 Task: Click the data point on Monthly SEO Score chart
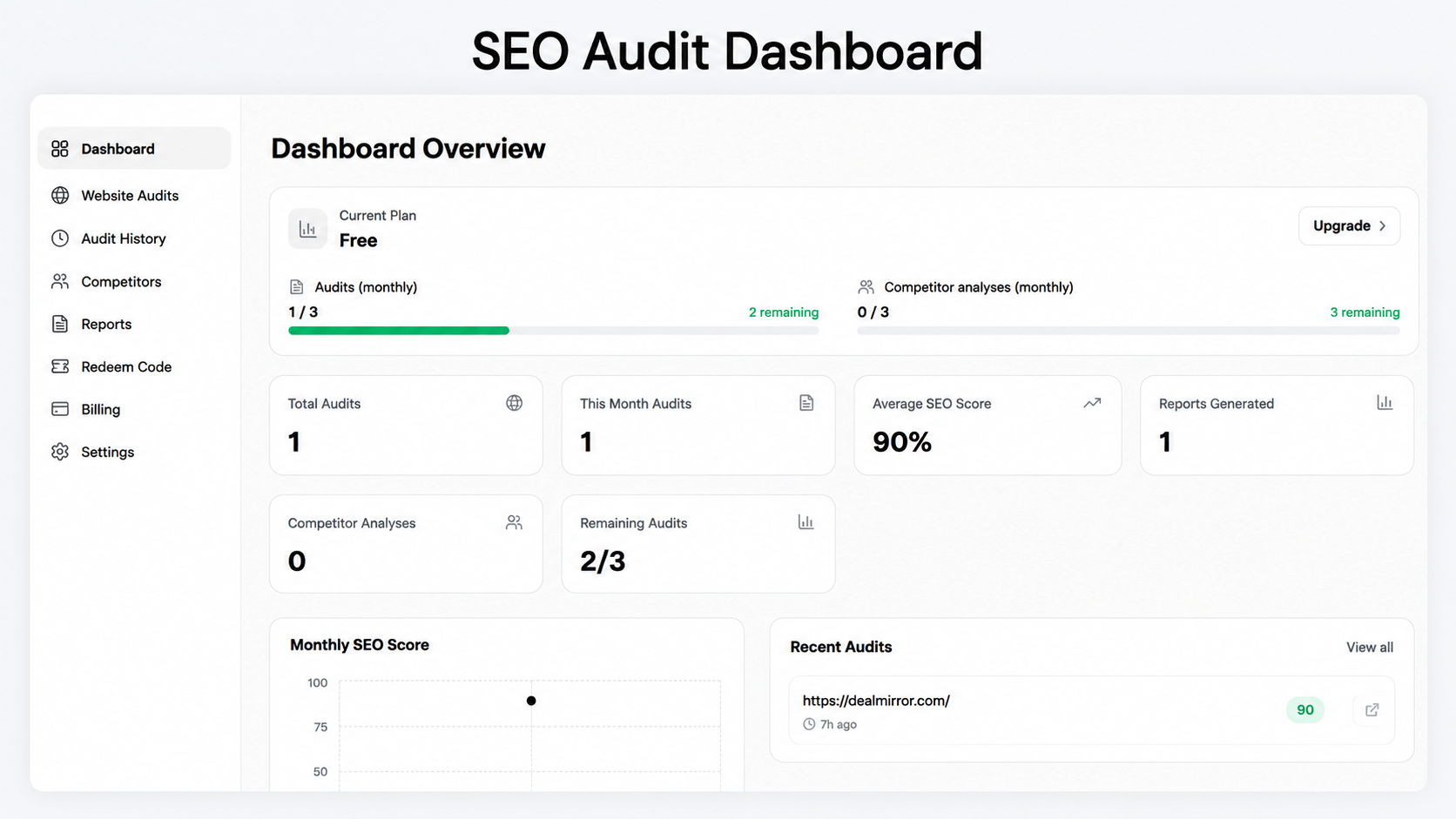tap(531, 701)
